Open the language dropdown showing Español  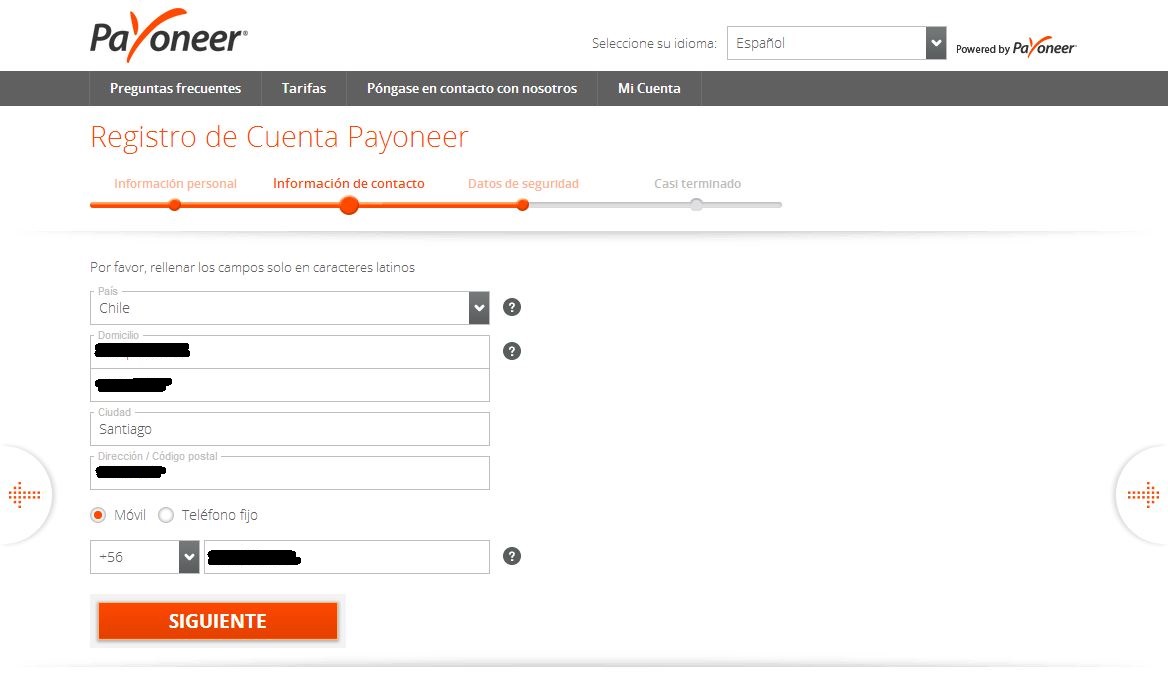click(x=836, y=43)
